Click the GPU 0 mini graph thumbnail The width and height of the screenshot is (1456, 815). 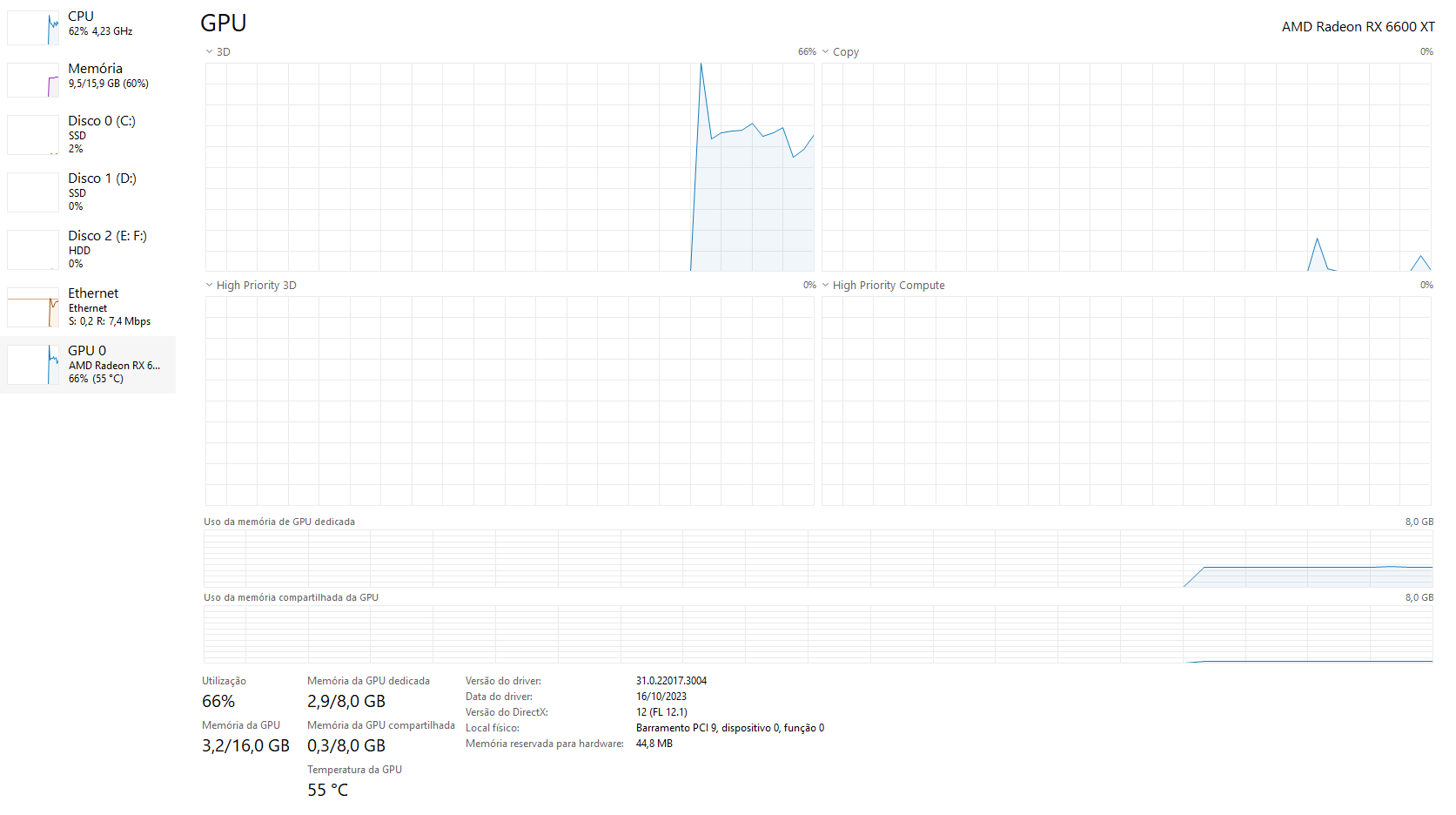point(33,365)
